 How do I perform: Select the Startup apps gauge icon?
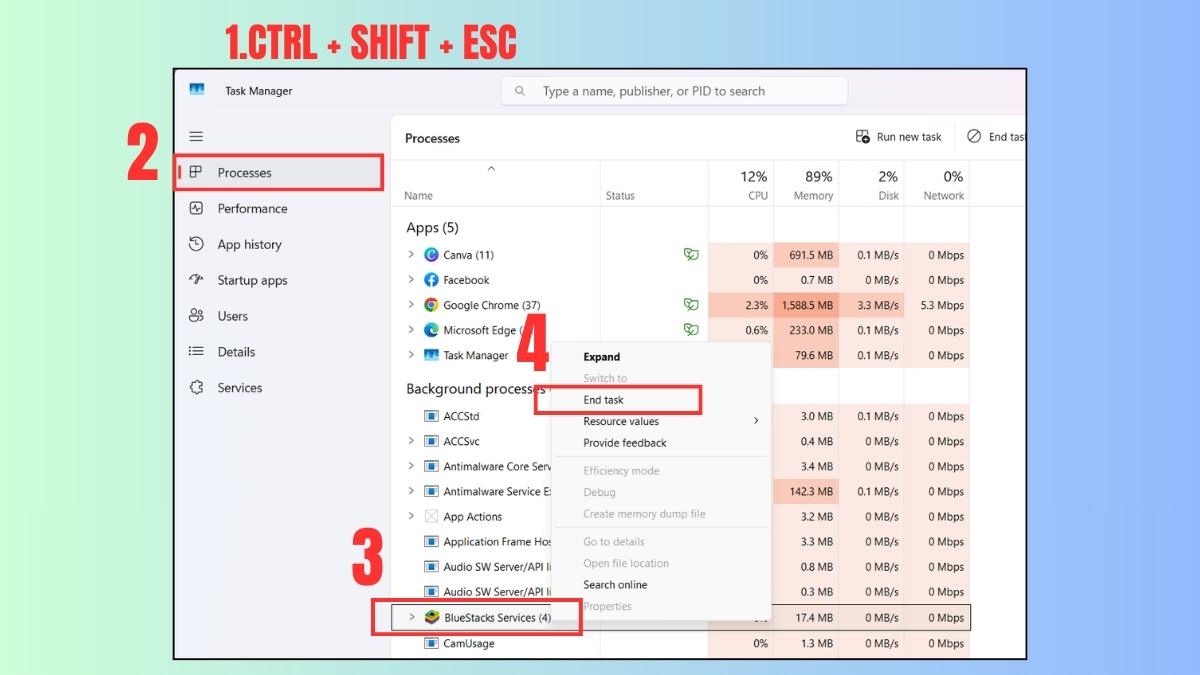(x=196, y=280)
